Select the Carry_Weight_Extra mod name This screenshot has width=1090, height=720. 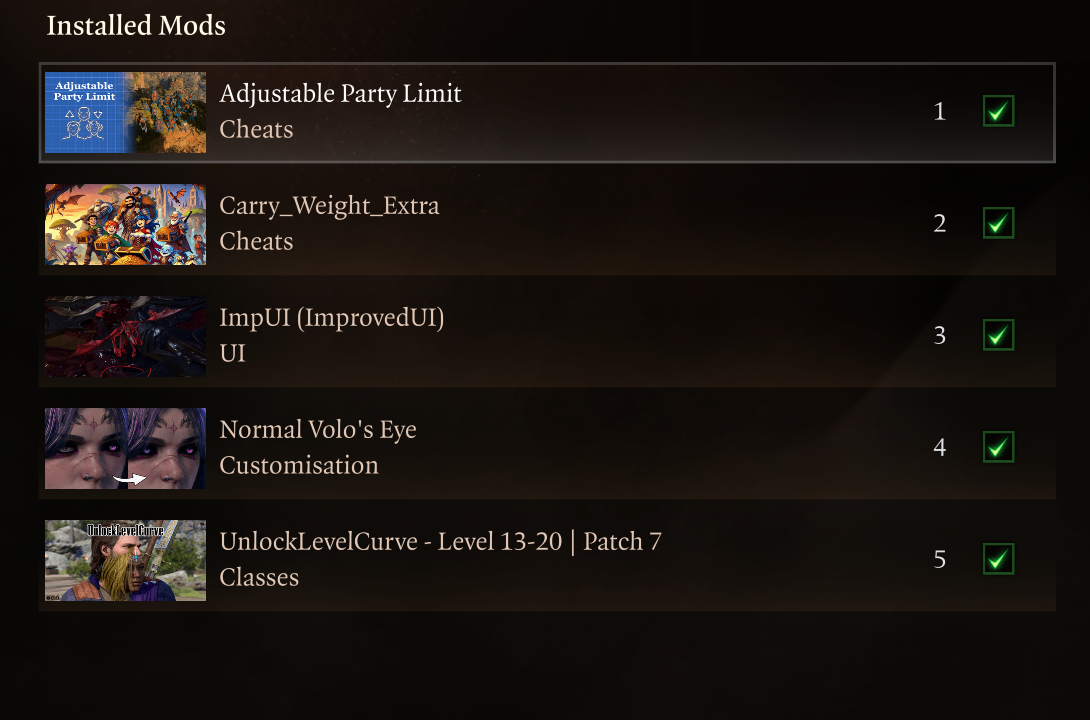[329, 206]
